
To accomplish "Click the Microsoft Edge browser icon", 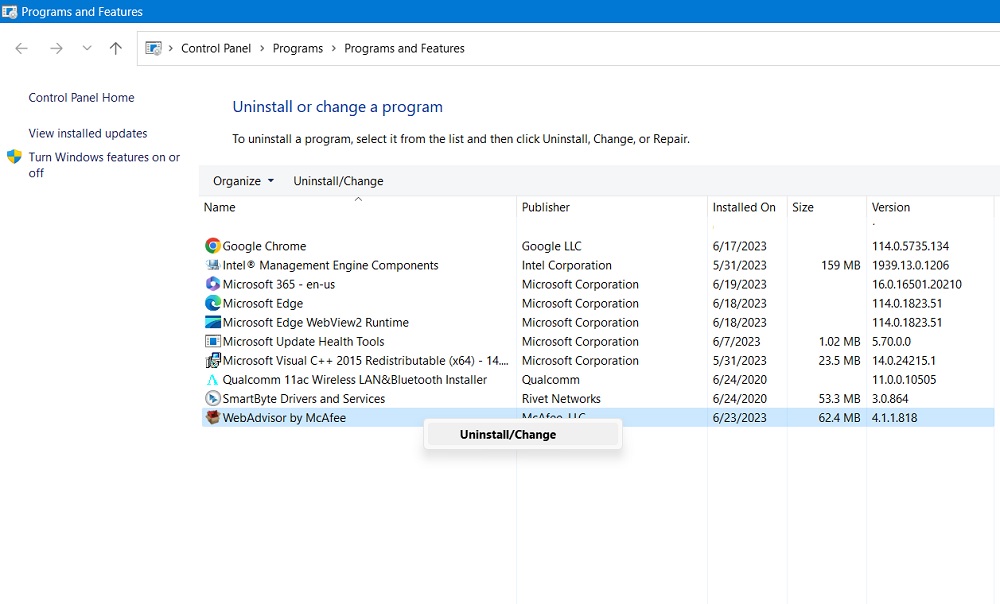I will pos(212,303).
